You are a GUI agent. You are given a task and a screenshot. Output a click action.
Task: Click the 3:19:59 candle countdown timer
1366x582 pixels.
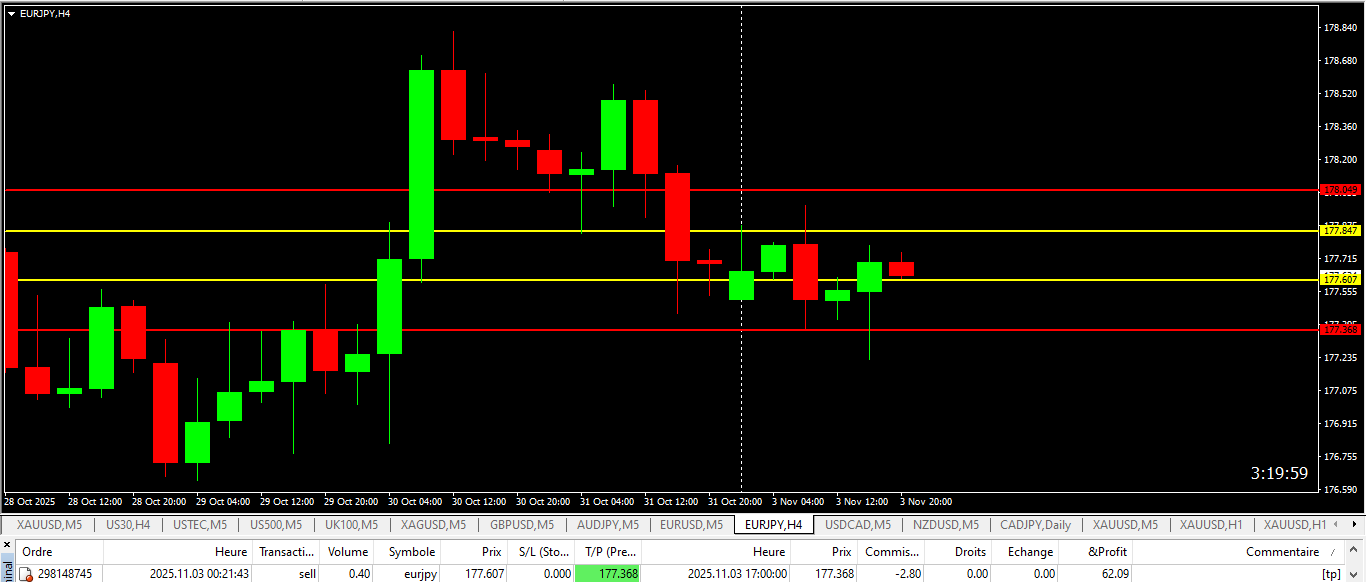[x=1279, y=473]
